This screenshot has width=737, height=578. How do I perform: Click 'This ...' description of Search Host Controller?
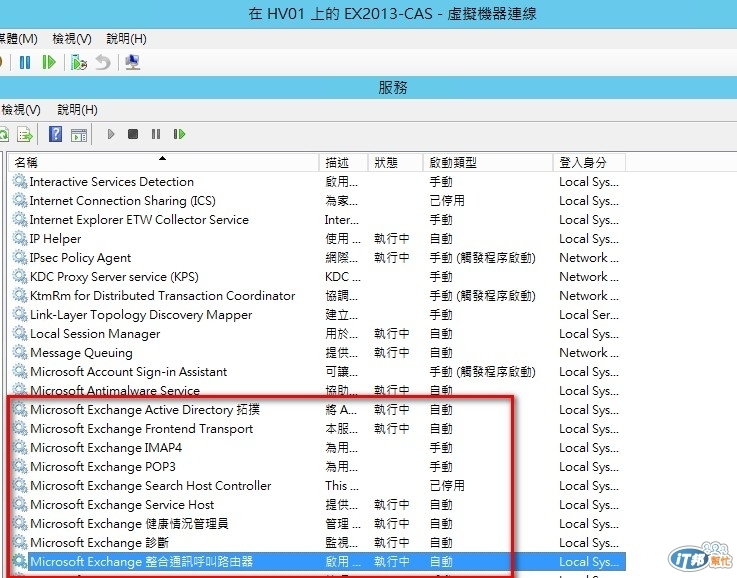click(x=342, y=485)
